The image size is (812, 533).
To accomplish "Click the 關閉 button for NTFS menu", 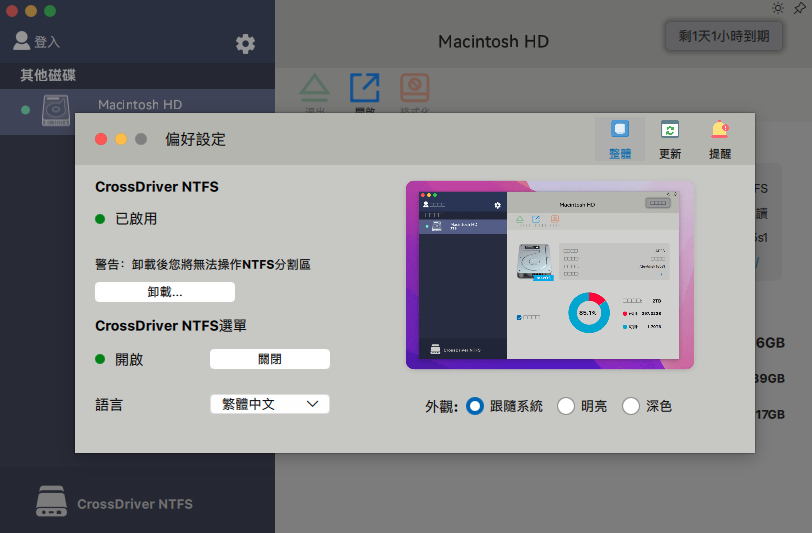I will pyautogui.click(x=270, y=359).
